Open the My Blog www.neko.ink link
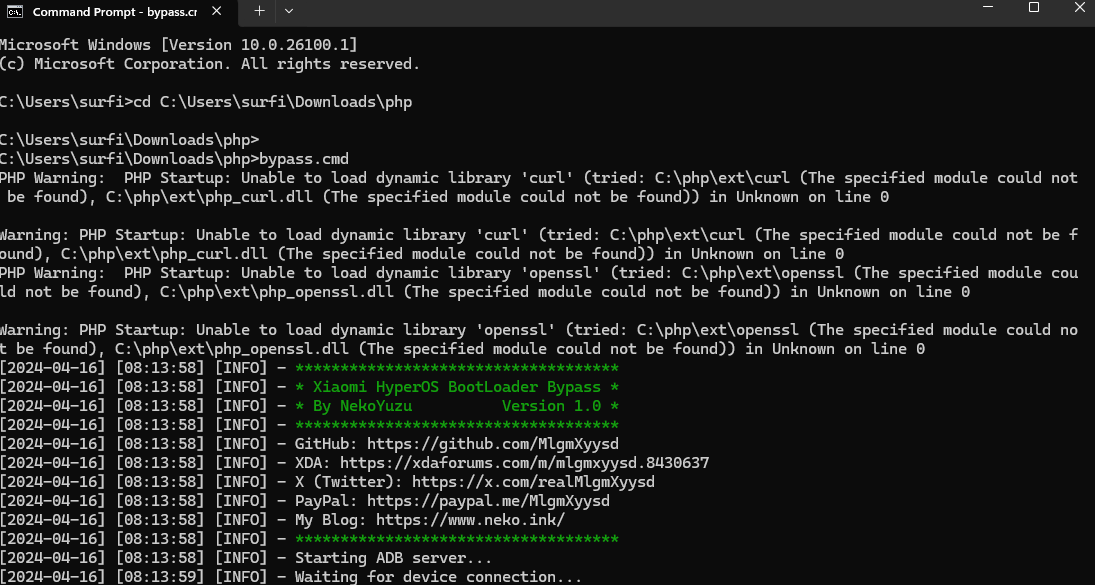The width and height of the screenshot is (1095, 585). point(470,520)
